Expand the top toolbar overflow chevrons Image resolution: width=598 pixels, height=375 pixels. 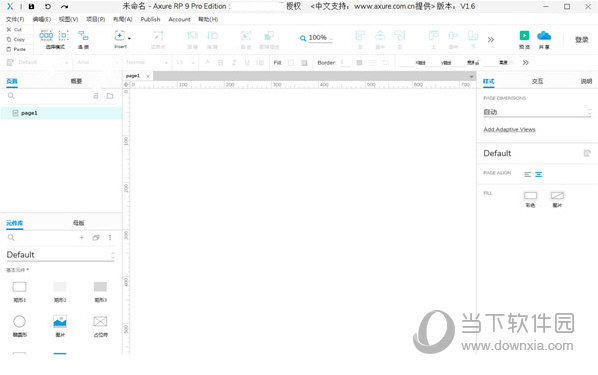click(491, 39)
